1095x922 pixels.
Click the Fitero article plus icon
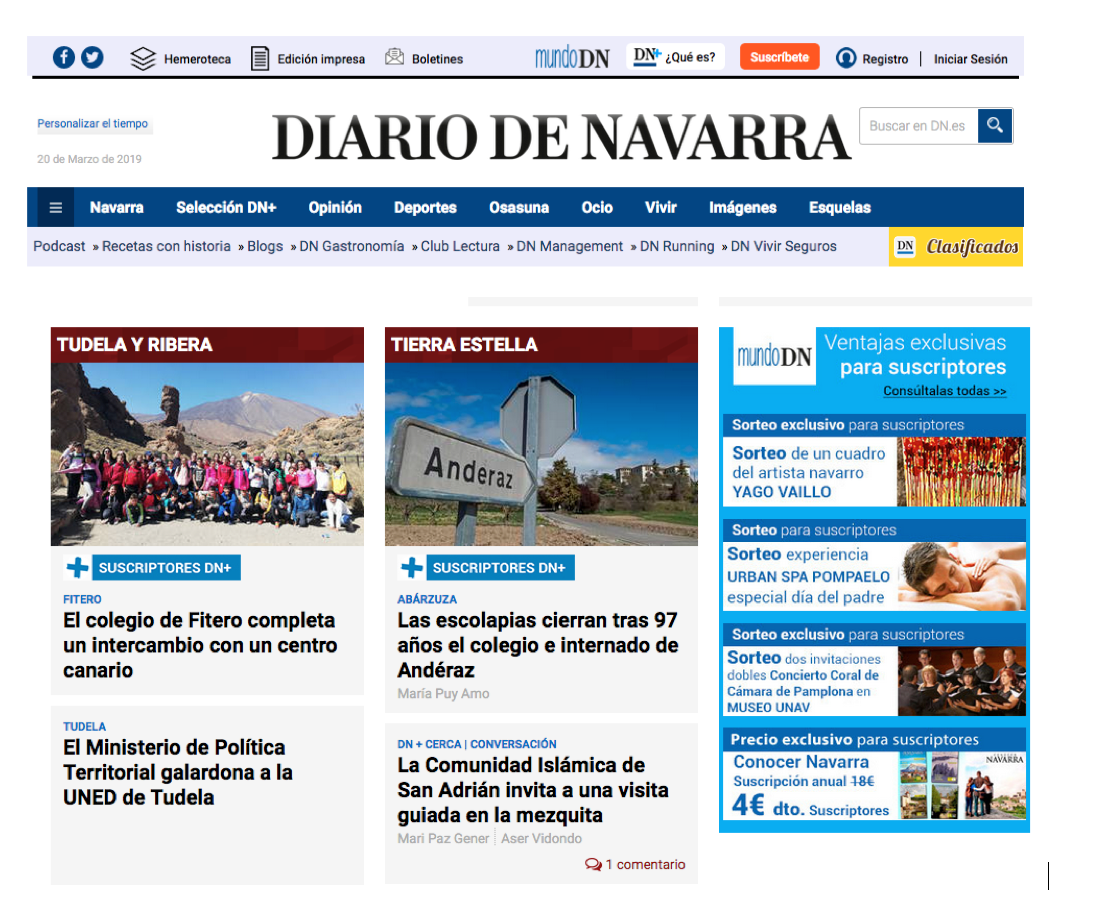pos(78,568)
